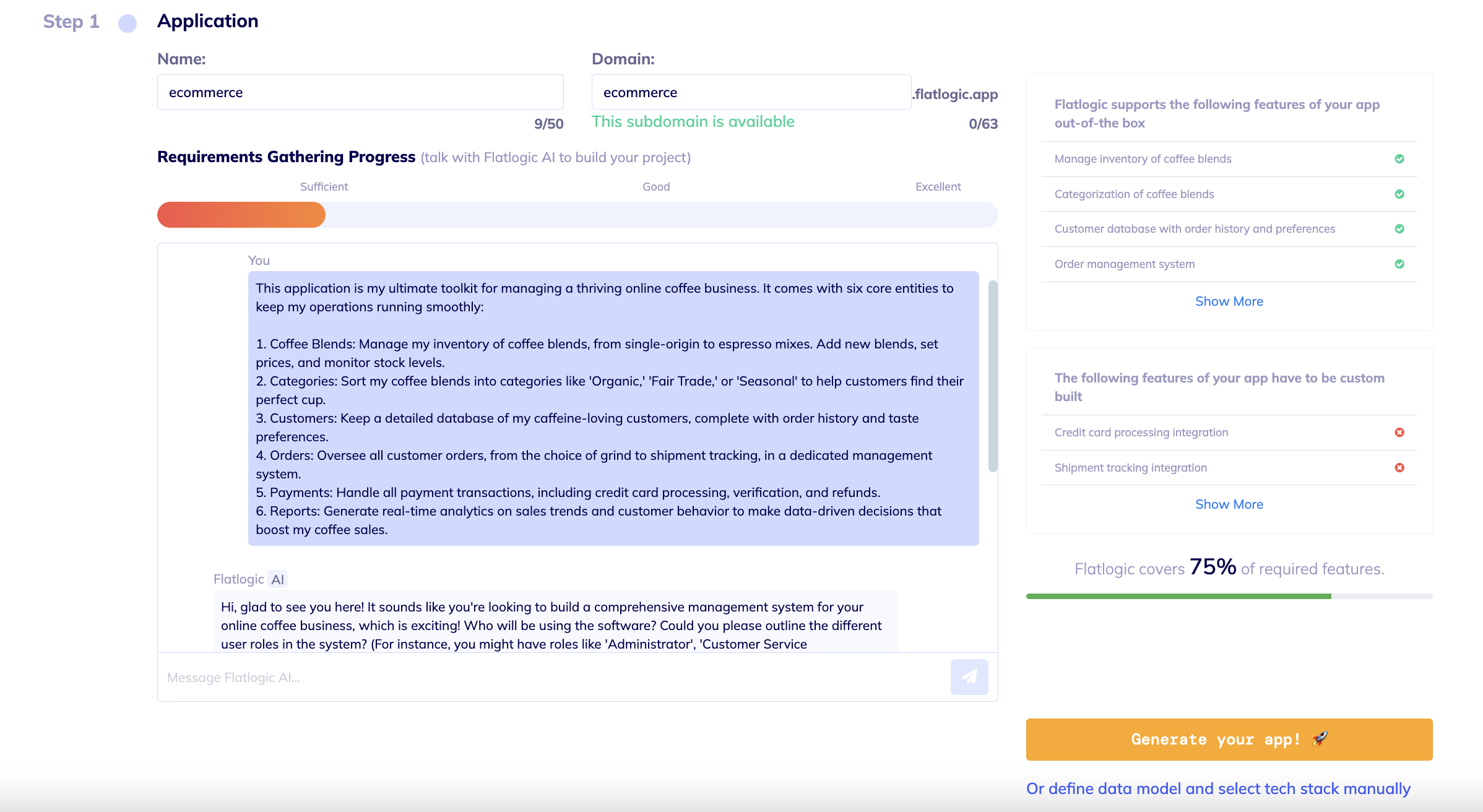The image size is (1483, 812).
Task: Click 'Categorization of coffee blends' text
Action: [1134, 194]
